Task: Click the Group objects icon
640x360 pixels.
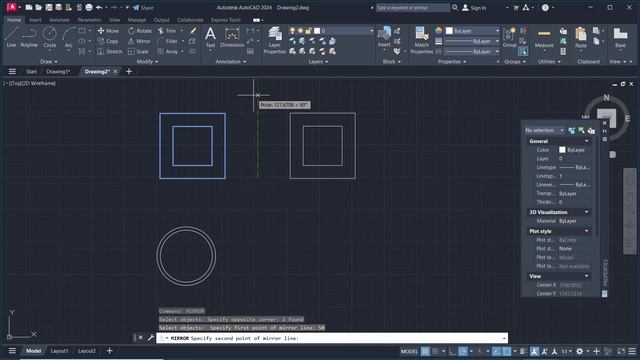Action: point(509,37)
